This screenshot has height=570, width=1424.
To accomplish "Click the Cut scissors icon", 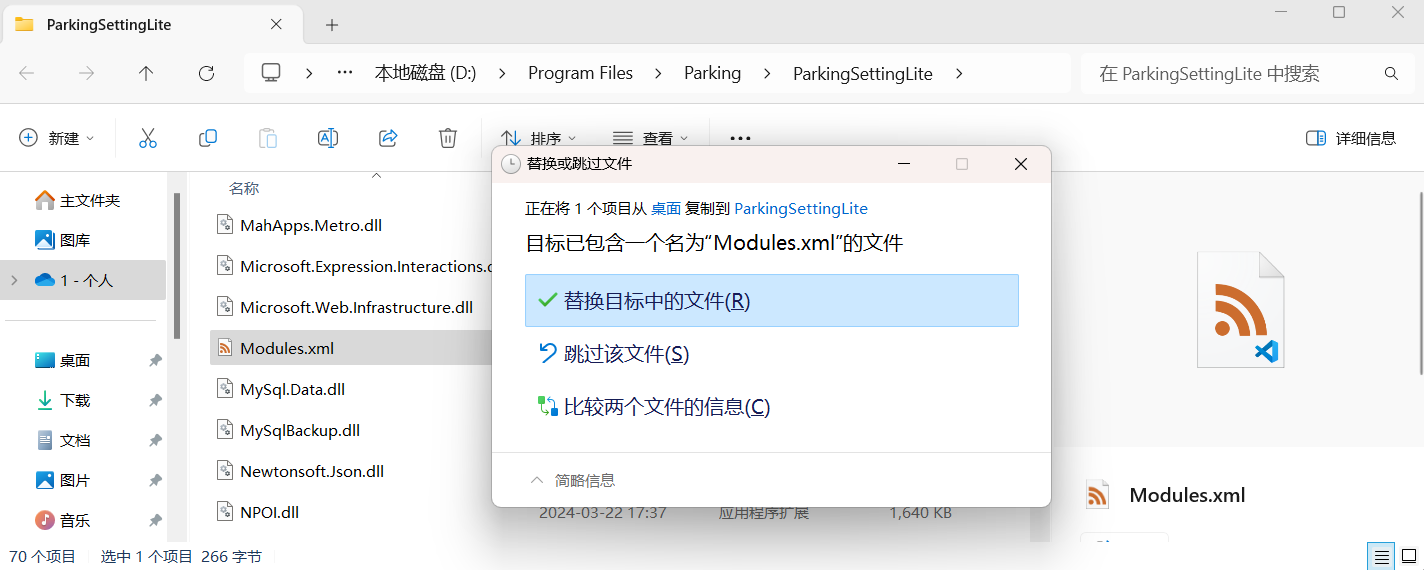I will (x=148, y=138).
